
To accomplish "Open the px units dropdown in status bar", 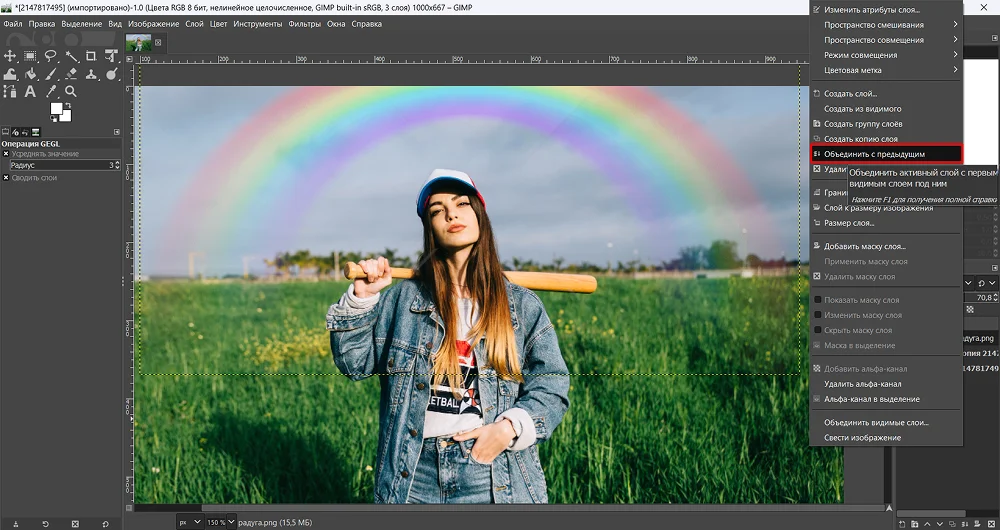I will point(190,522).
